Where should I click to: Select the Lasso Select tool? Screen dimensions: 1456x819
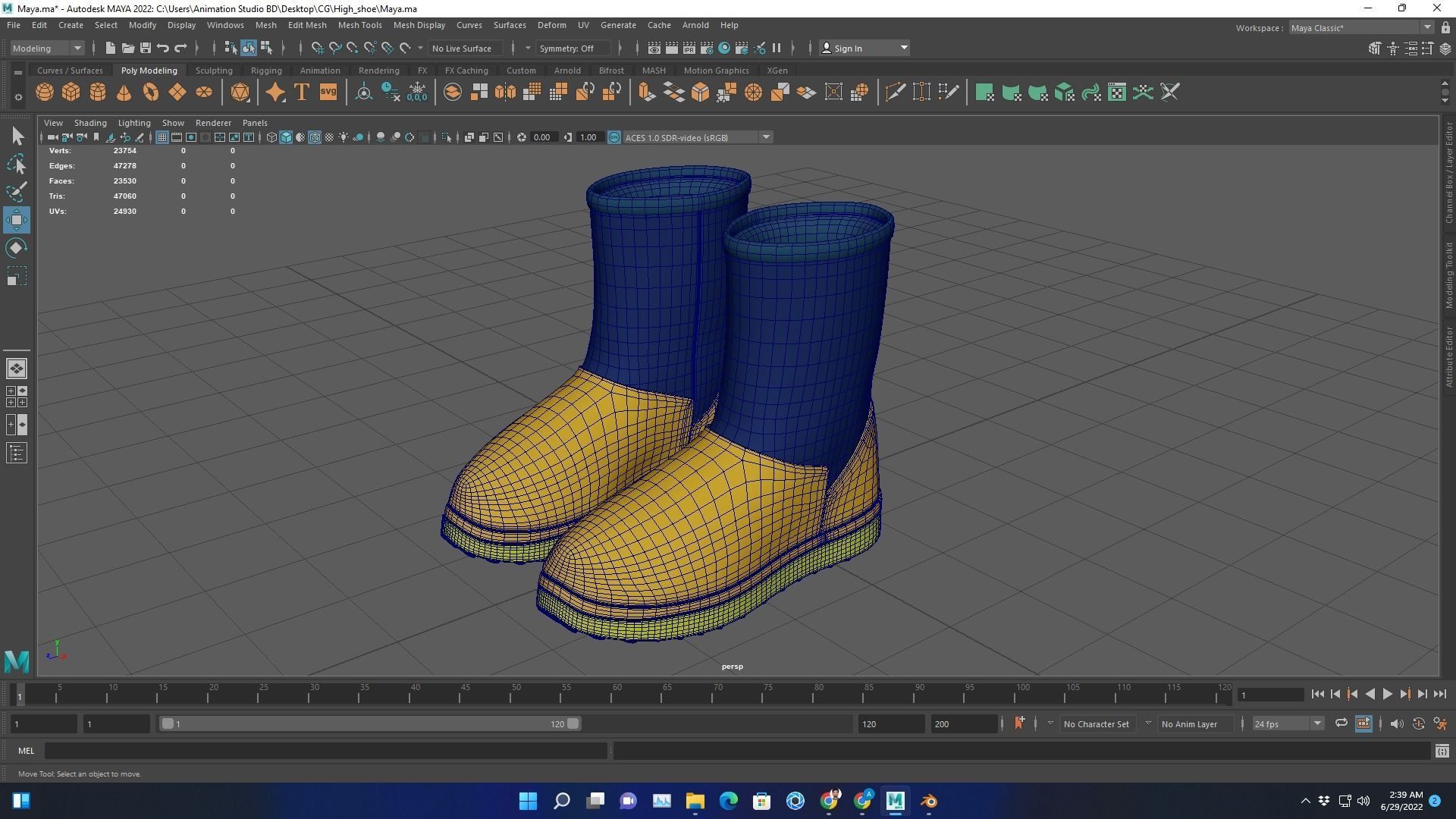tap(17, 165)
